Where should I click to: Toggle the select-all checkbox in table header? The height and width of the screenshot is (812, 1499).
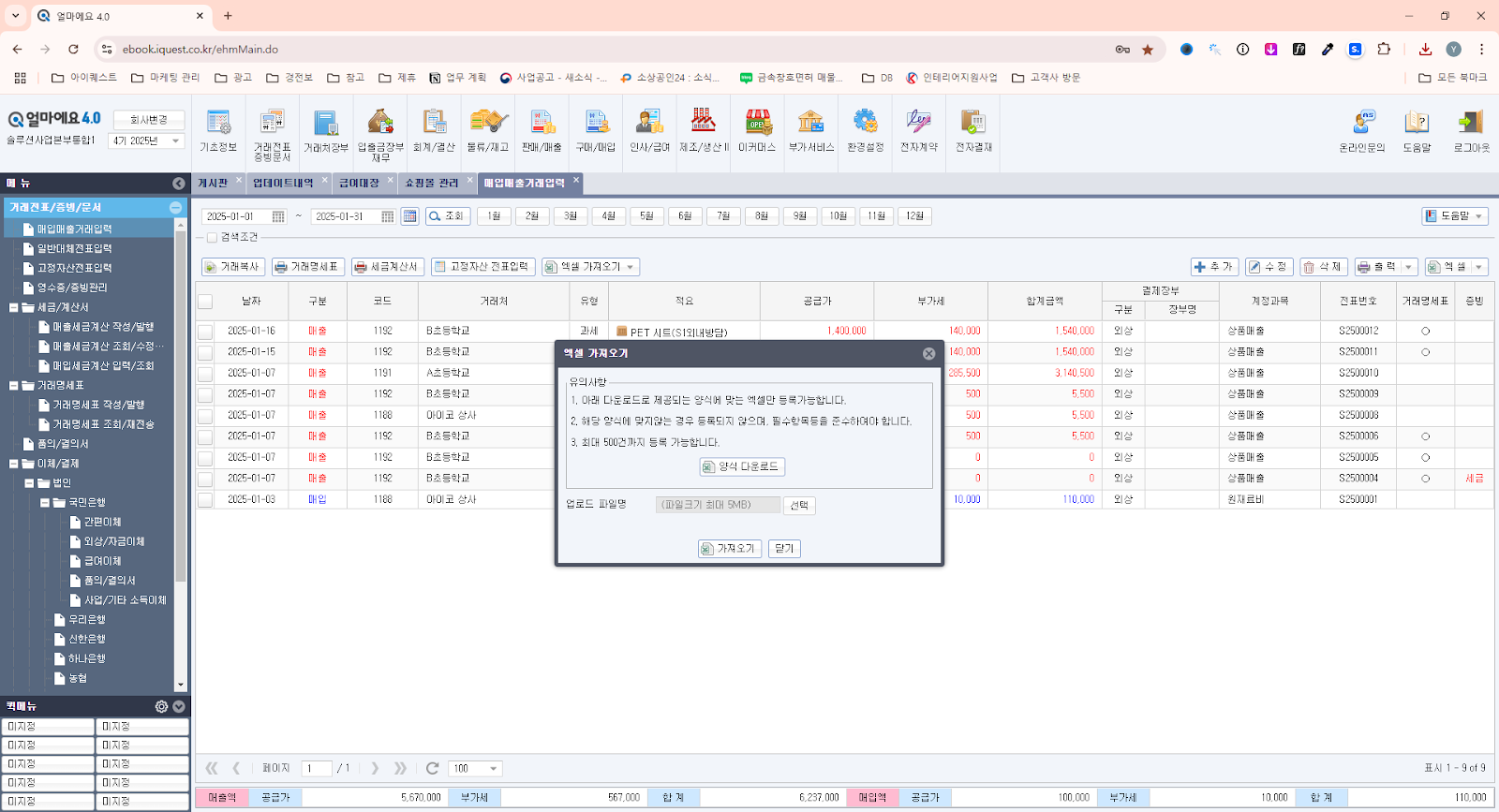click(x=205, y=302)
